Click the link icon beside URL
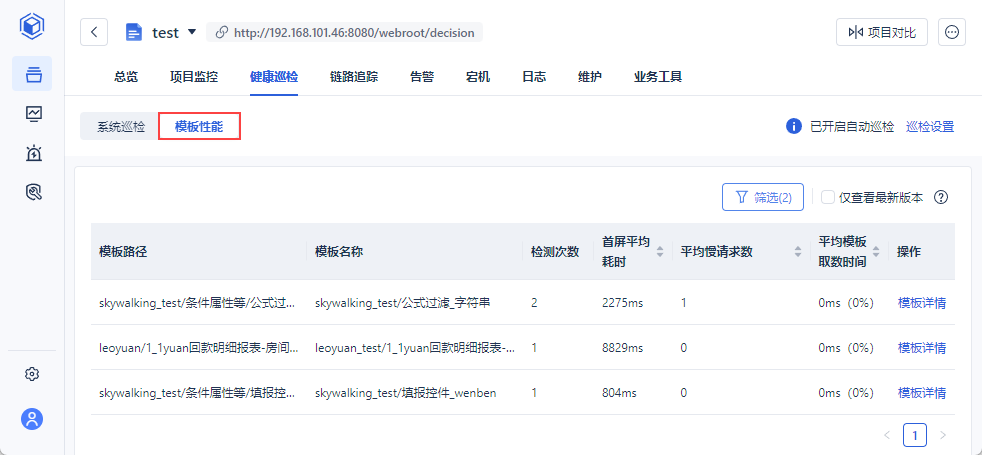This screenshot has width=982, height=455. (x=220, y=33)
